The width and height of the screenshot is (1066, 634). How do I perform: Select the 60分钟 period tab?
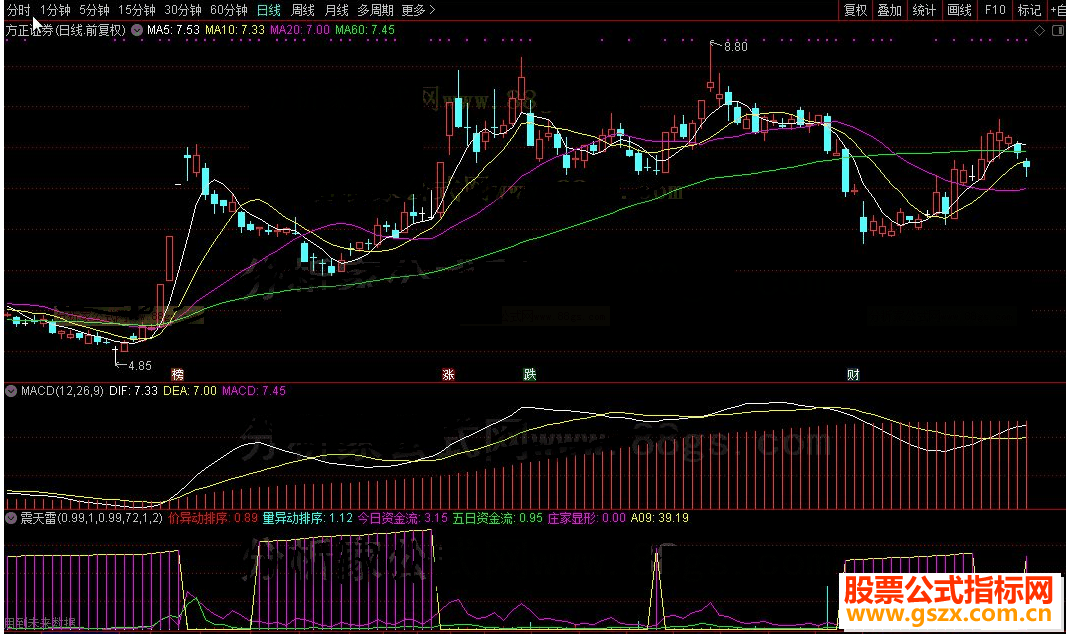point(228,10)
